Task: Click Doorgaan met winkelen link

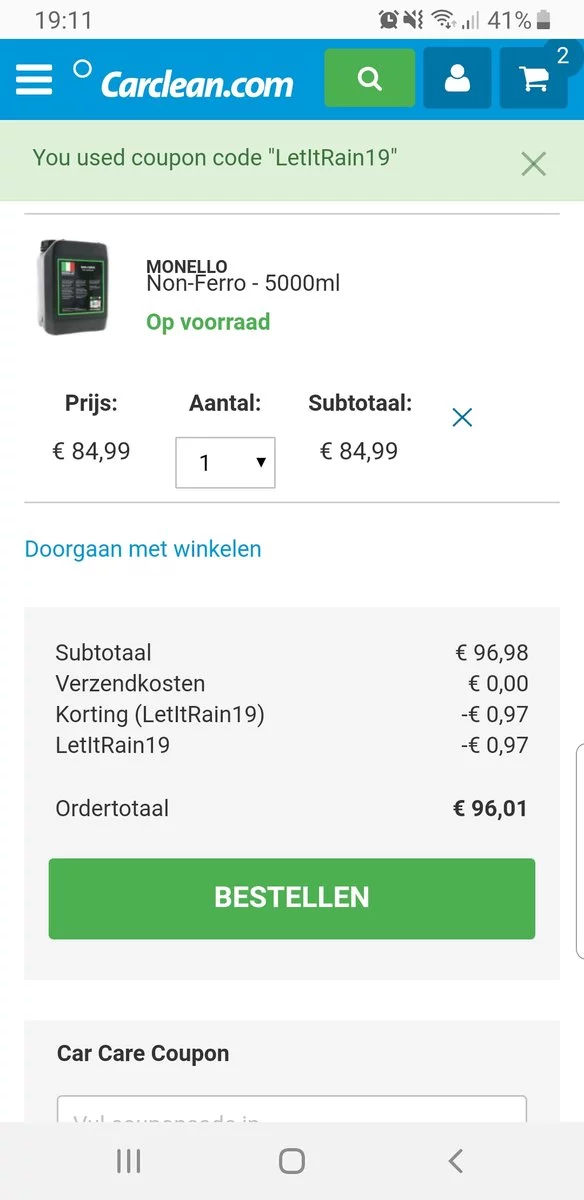Action: pos(143,549)
